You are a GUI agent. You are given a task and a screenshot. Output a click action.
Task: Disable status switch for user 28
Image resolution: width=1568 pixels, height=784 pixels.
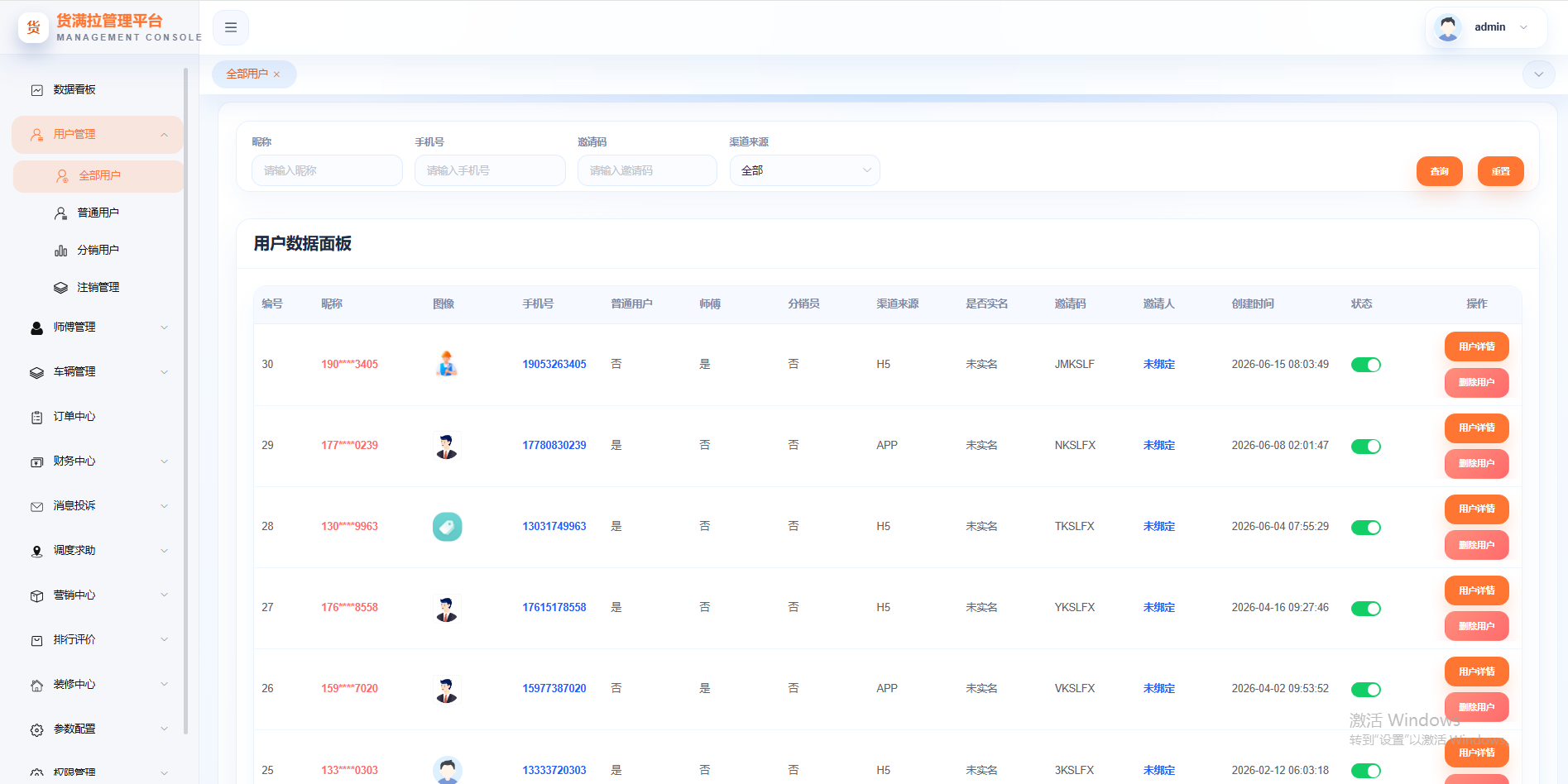coord(1366,528)
